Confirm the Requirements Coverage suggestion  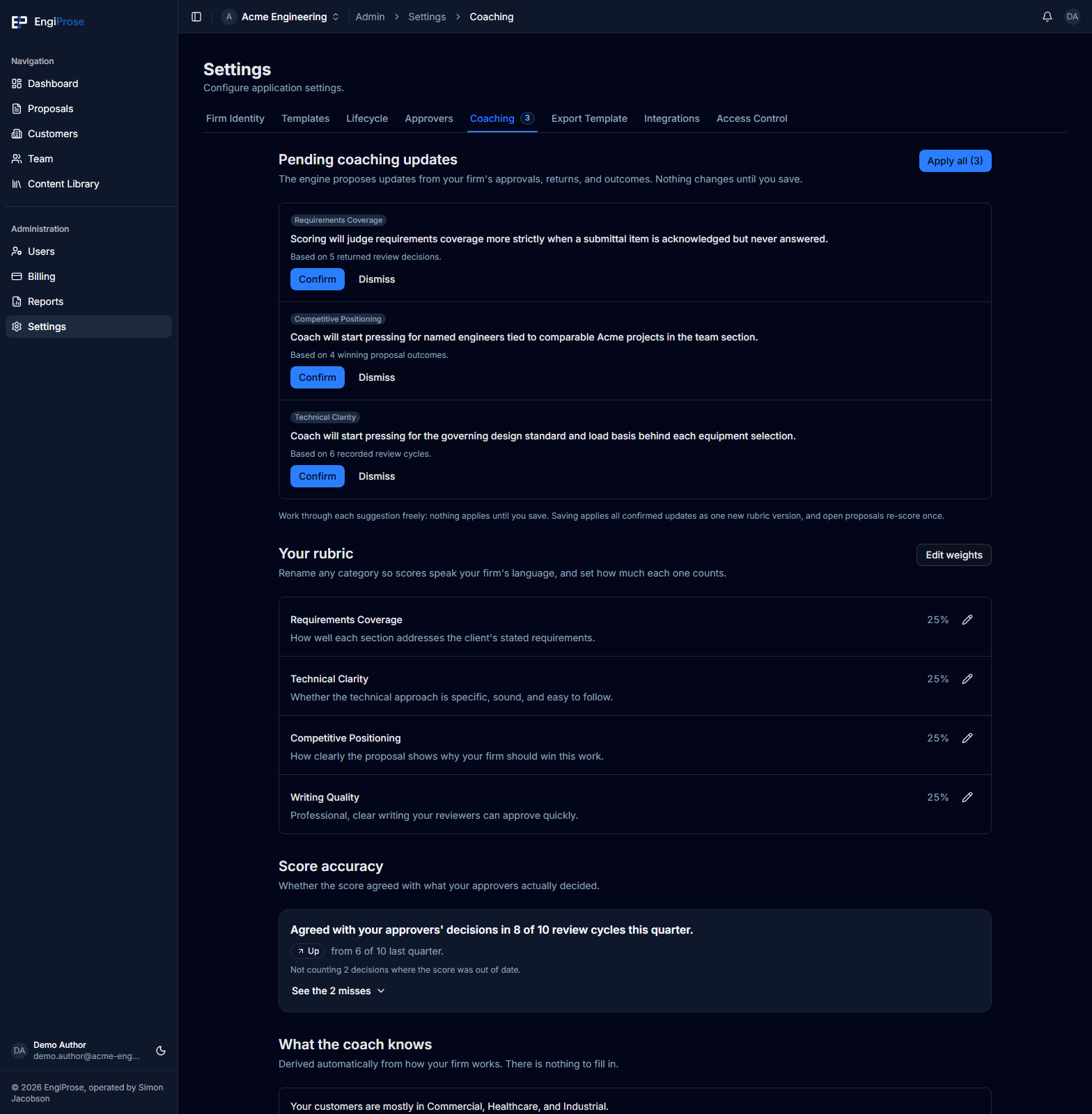(x=318, y=279)
